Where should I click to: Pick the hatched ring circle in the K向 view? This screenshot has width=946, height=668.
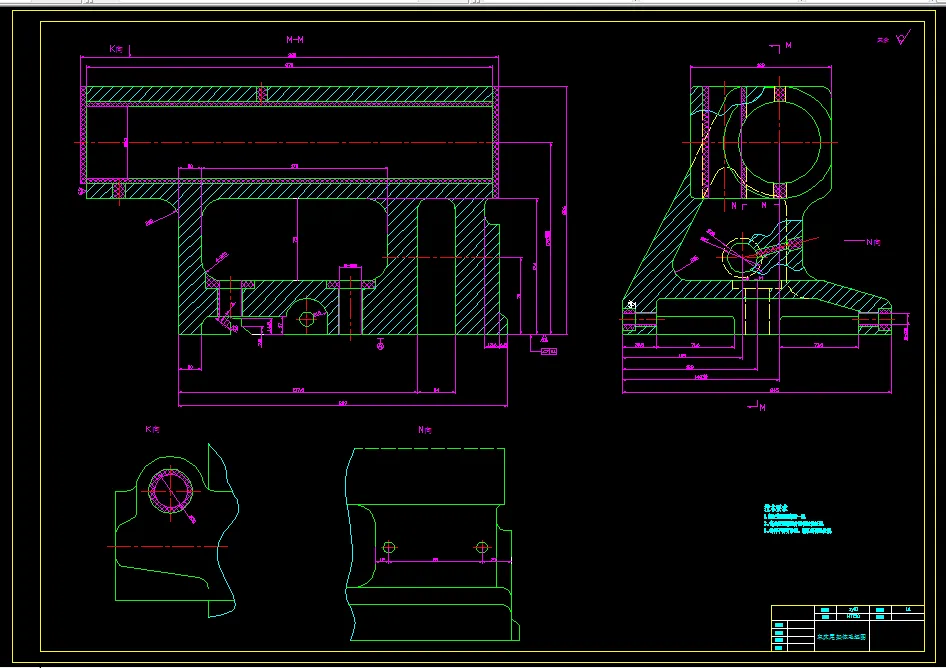(171, 491)
